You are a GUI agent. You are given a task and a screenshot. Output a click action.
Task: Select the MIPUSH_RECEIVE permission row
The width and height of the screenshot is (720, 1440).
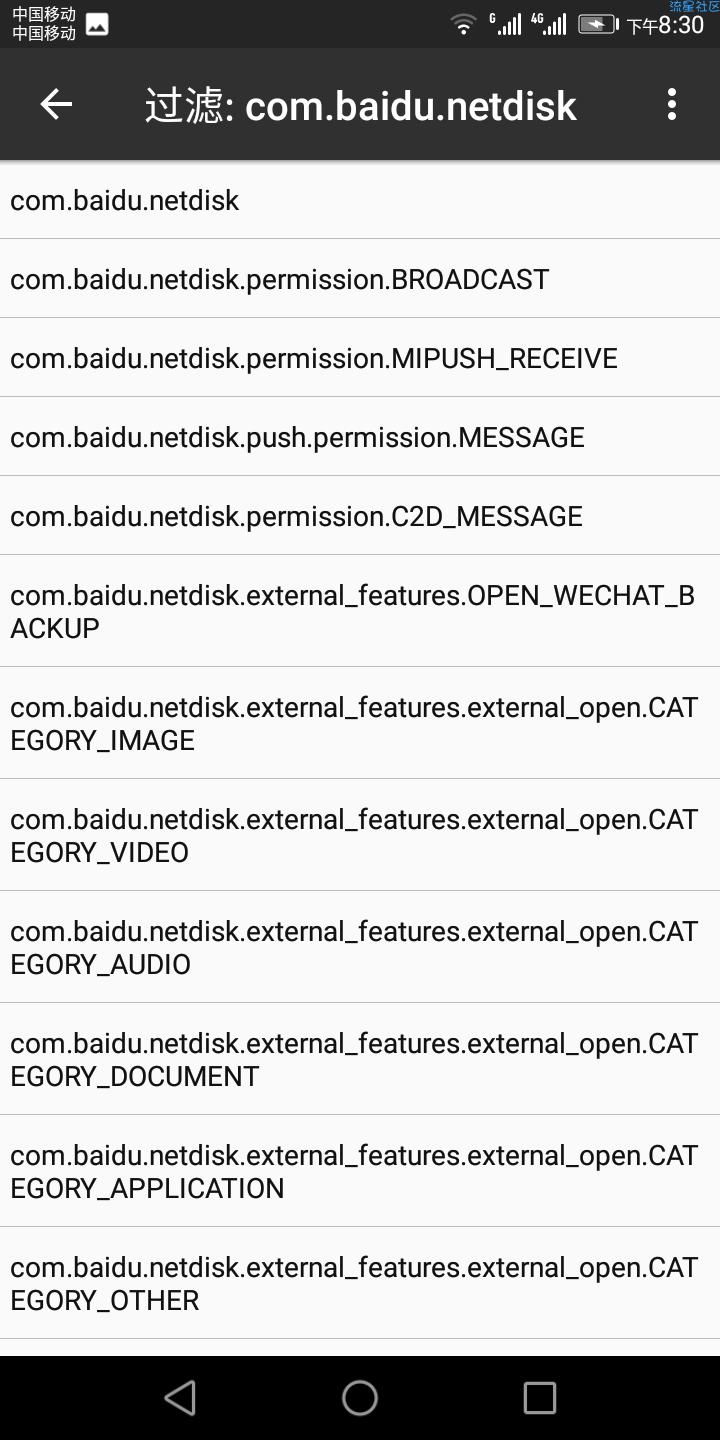pyautogui.click(x=360, y=358)
